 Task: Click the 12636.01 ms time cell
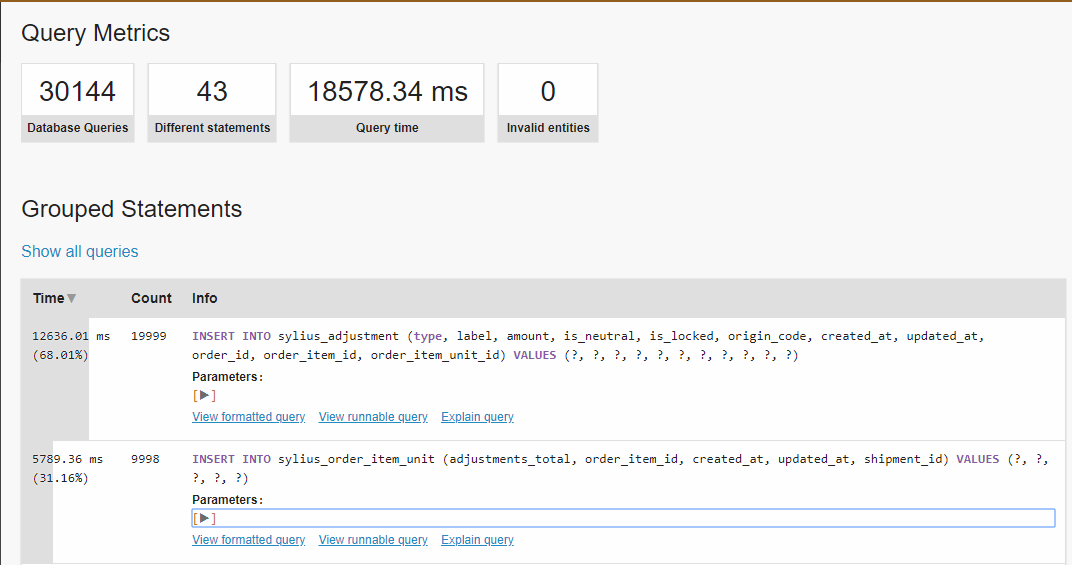(x=71, y=336)
